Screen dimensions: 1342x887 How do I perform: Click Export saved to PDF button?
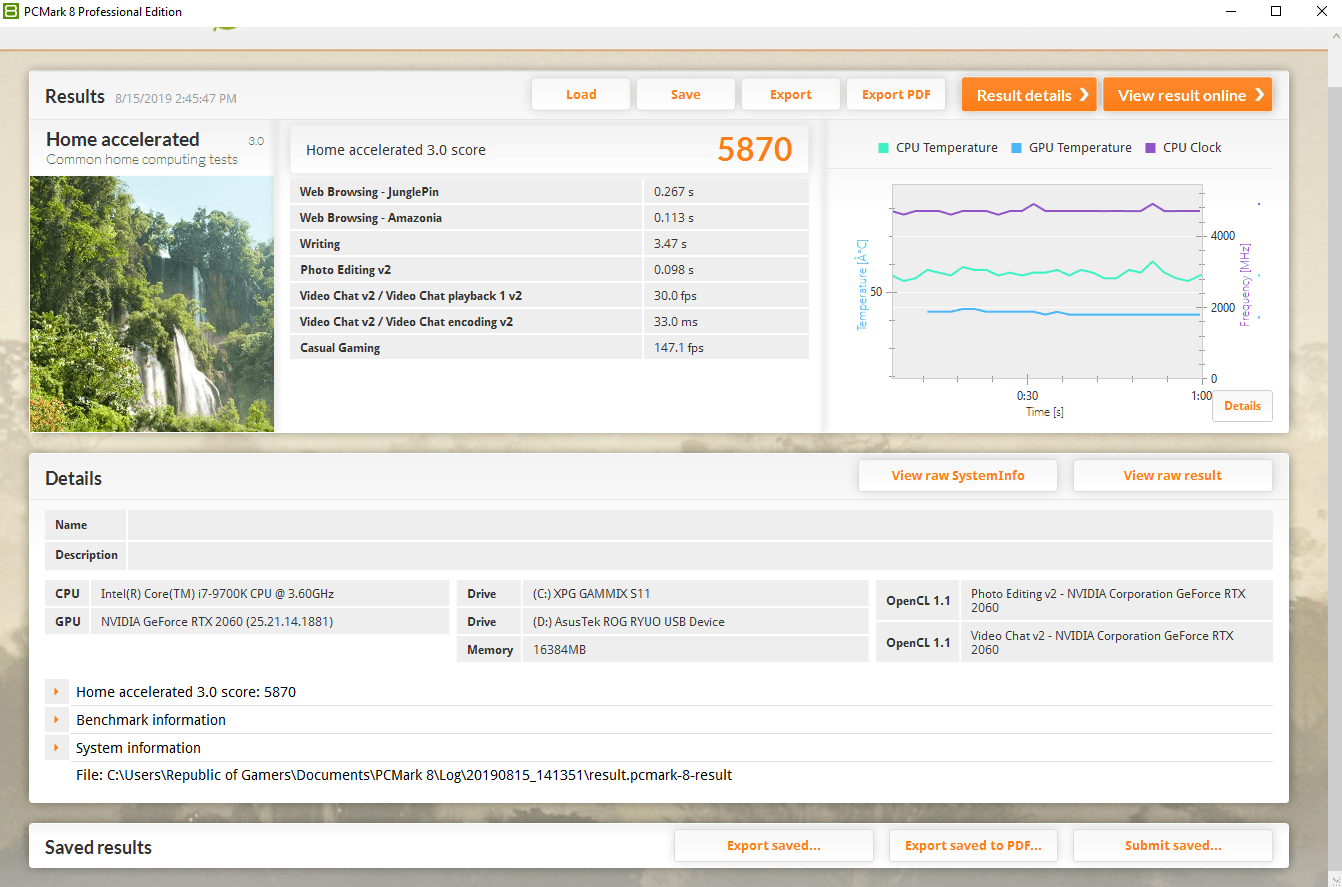coord(973,846)
